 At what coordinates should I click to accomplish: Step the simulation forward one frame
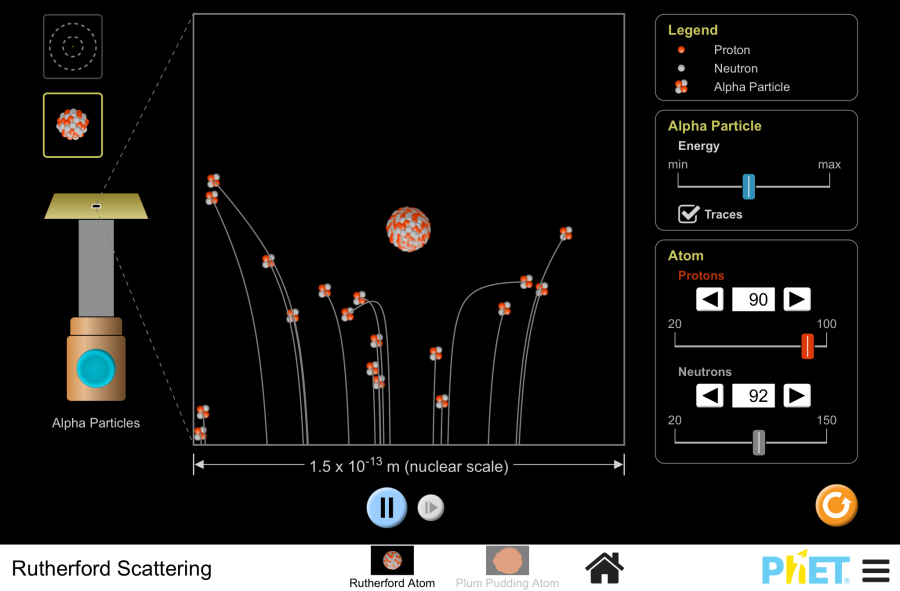click(430, 508)
